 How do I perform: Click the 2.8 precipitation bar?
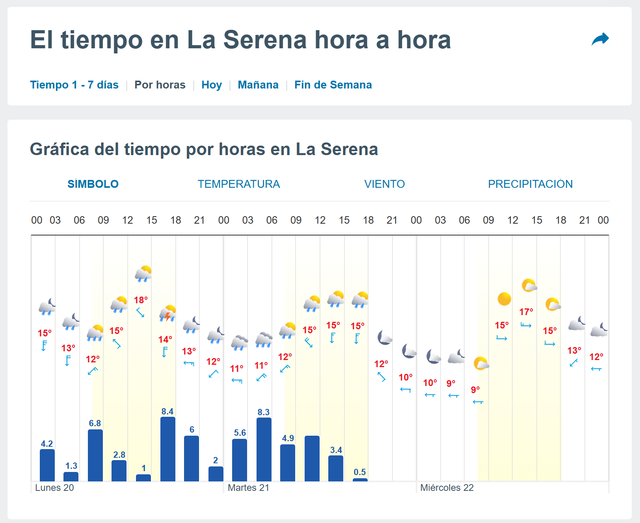click(119, 471)
